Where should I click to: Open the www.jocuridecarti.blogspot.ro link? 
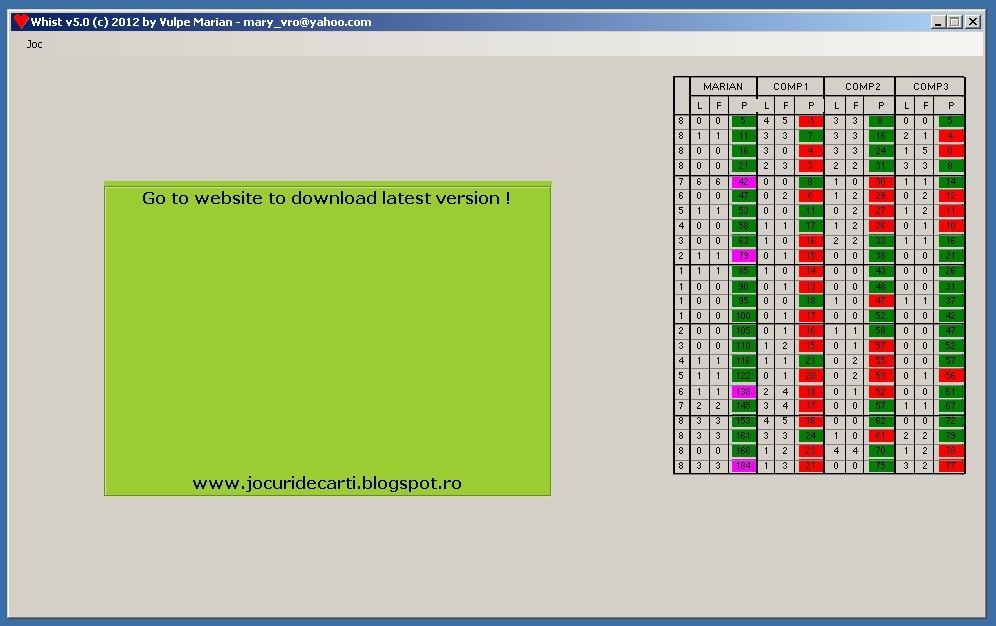(x=327, y=484)
